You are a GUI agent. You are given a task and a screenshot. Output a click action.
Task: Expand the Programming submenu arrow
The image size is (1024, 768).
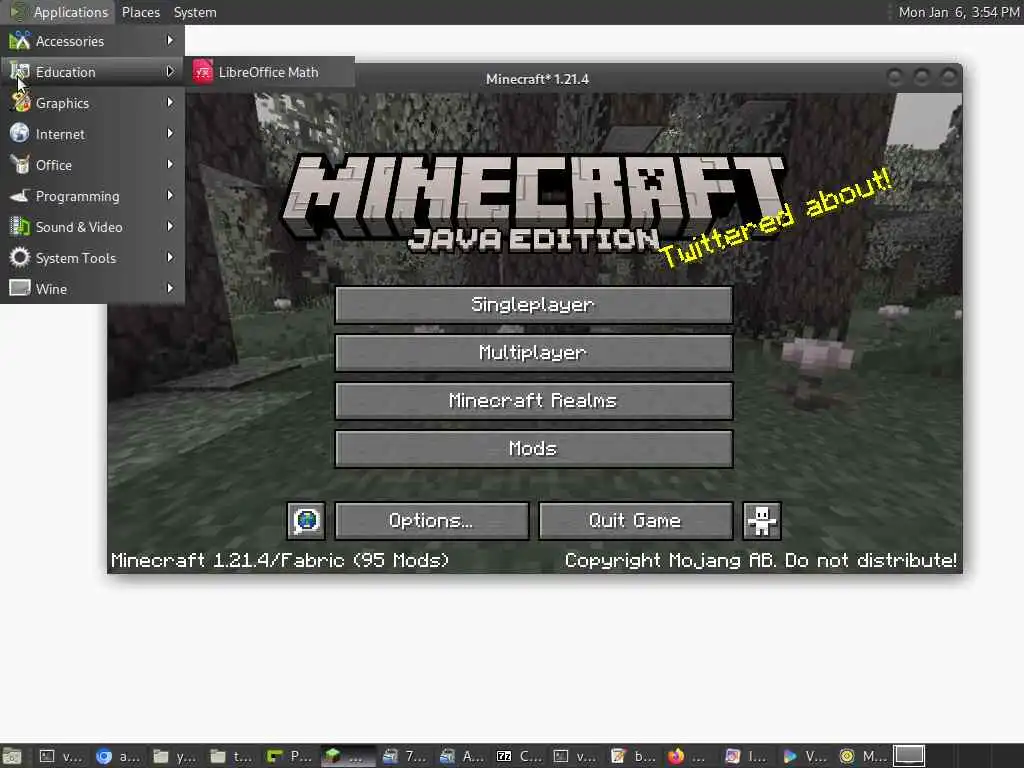coord(170,195)
